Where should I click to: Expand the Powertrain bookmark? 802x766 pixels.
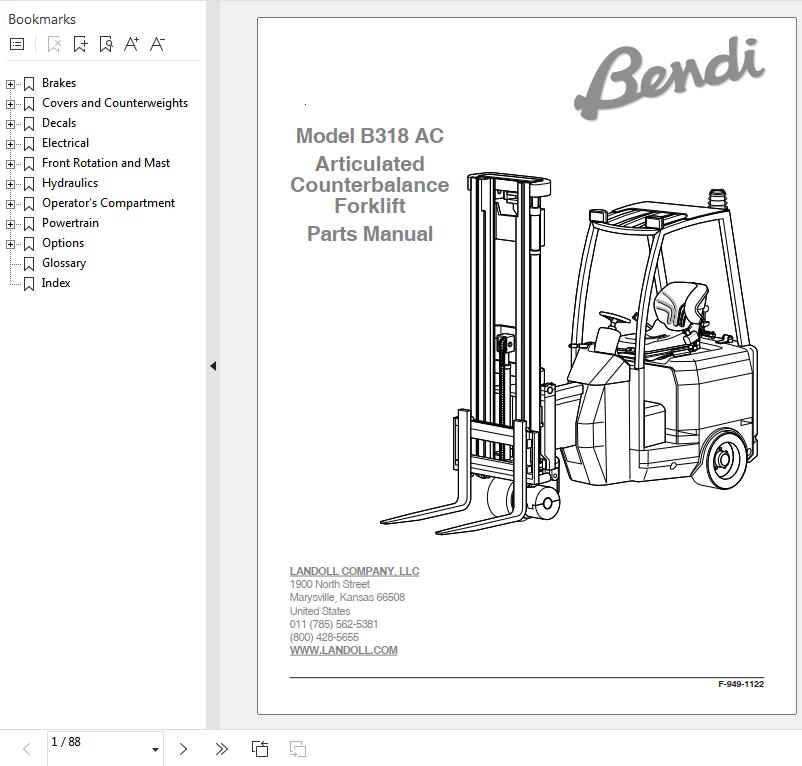(10, 224)
